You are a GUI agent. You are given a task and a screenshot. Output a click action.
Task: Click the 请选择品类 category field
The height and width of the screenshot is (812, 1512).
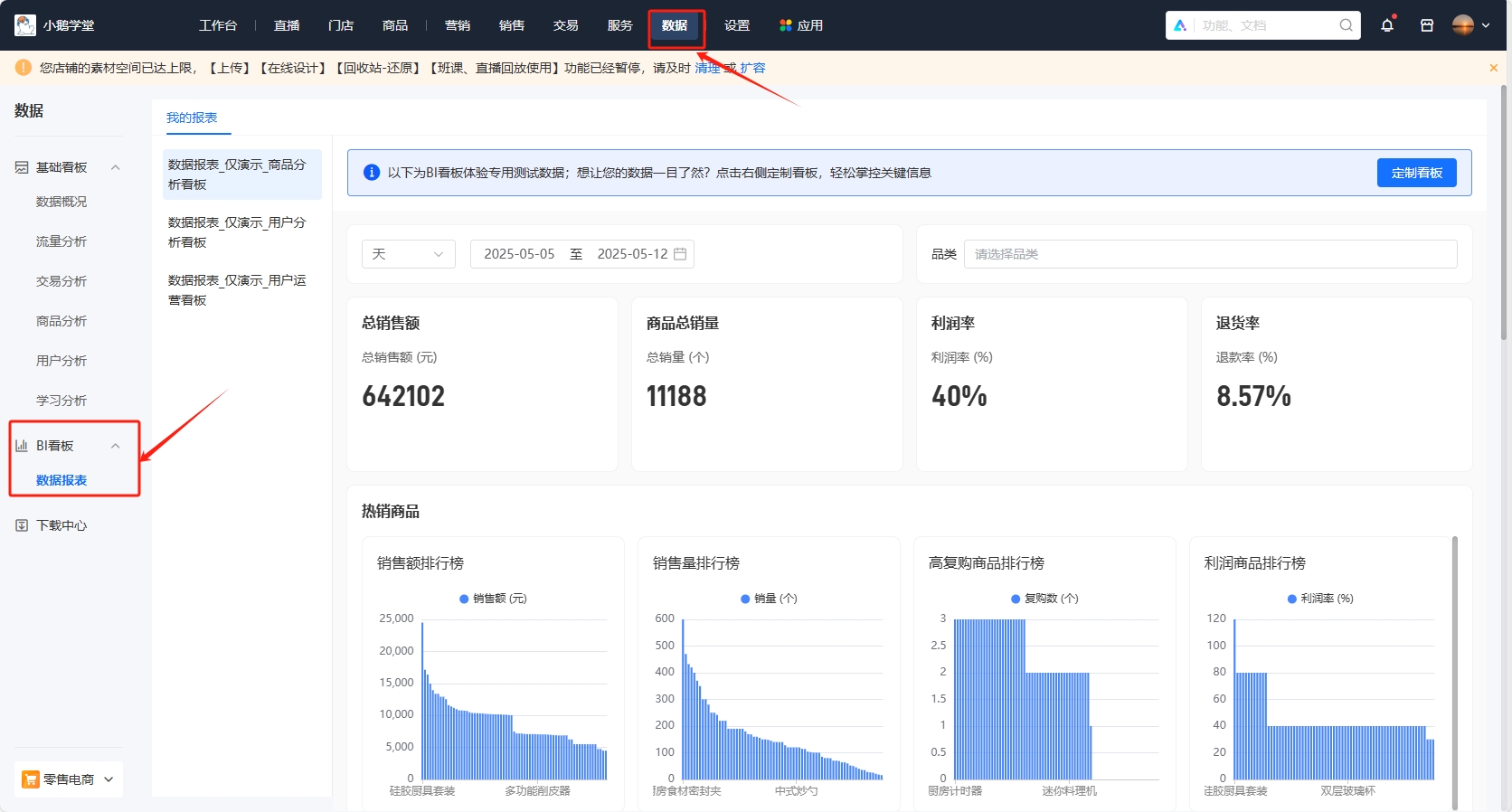[1210, 254]
